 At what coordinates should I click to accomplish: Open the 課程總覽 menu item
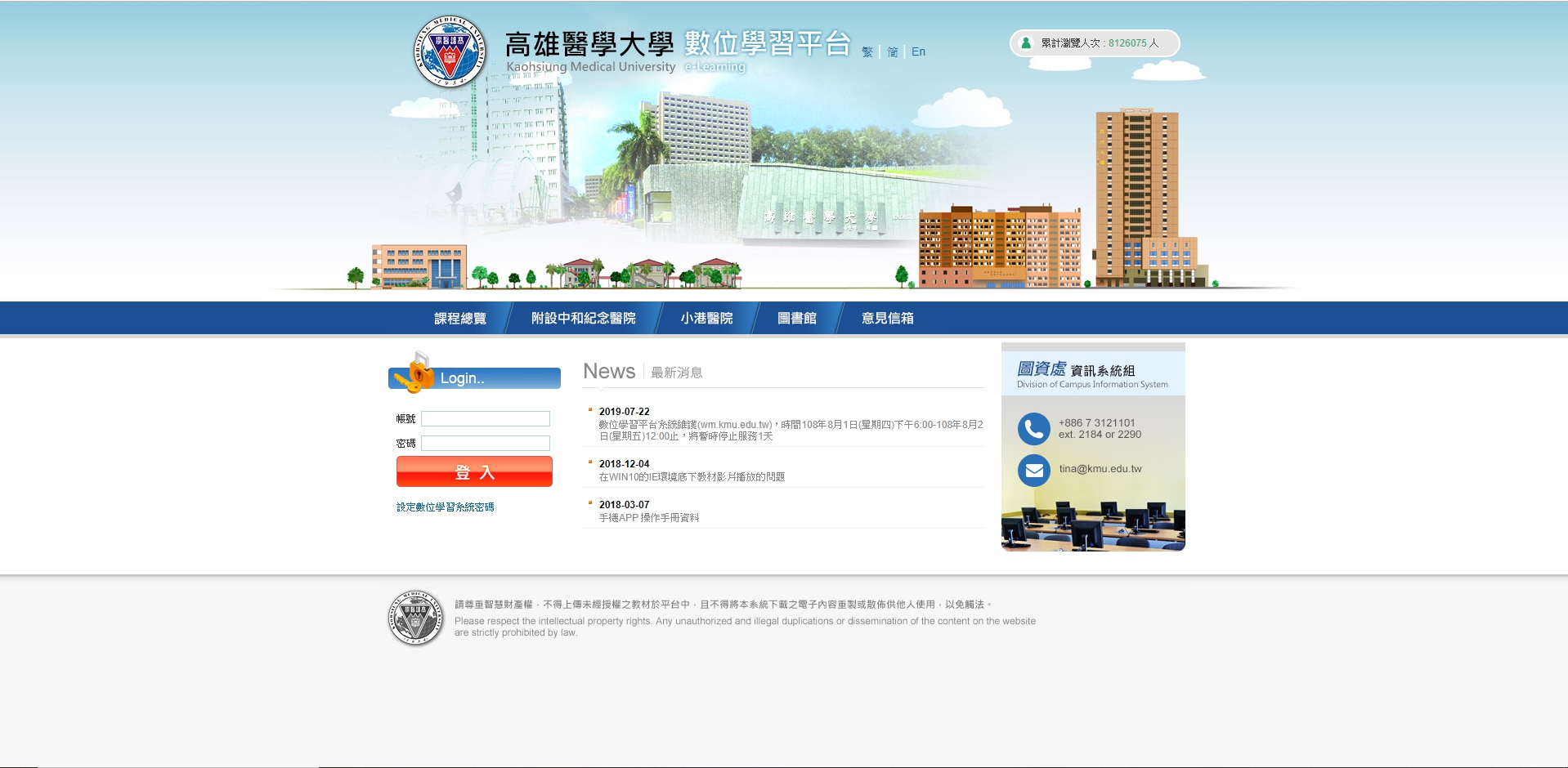click(x=460, y=319)
